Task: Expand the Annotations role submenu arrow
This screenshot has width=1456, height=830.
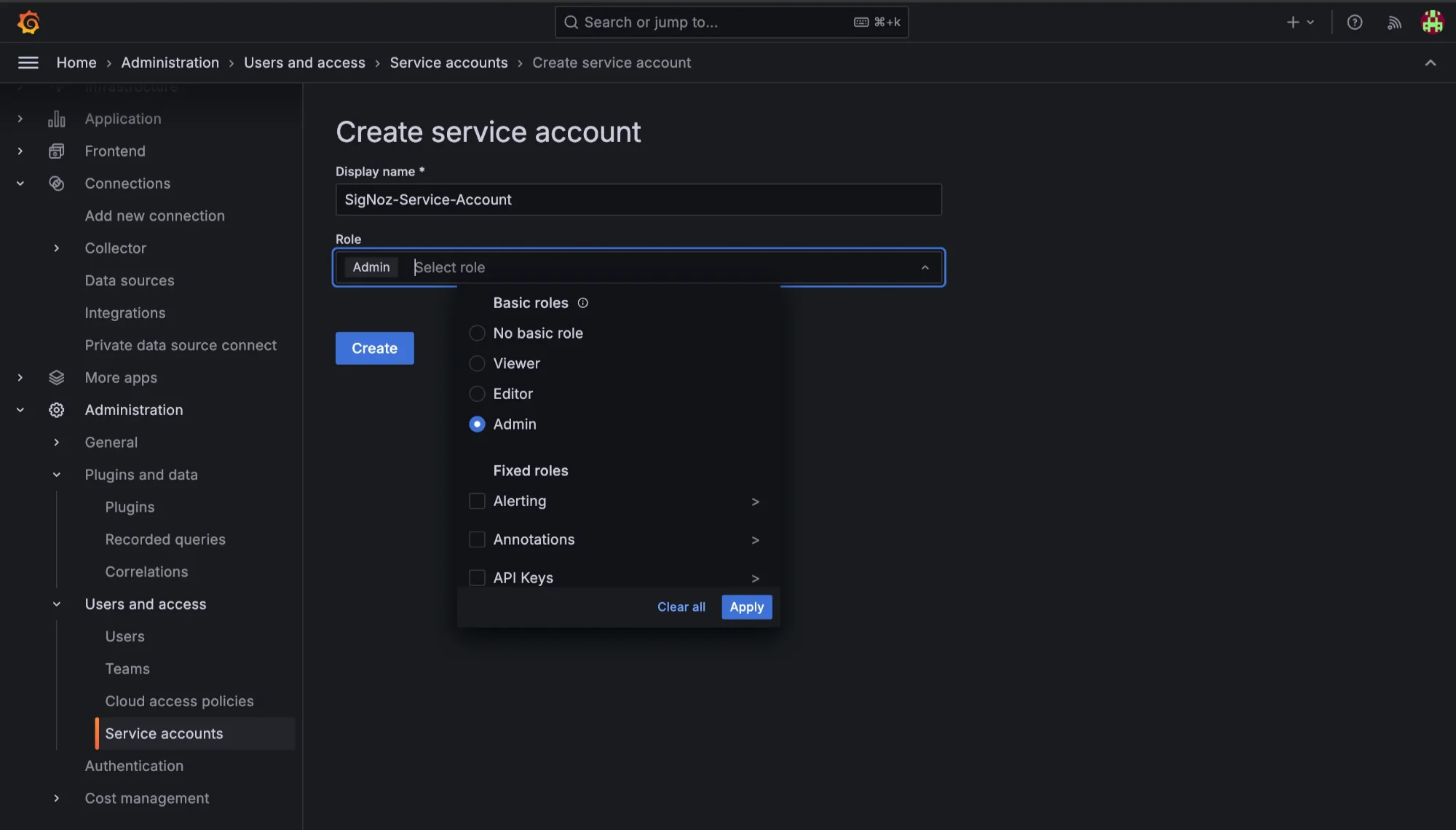Action: [755, 540]
